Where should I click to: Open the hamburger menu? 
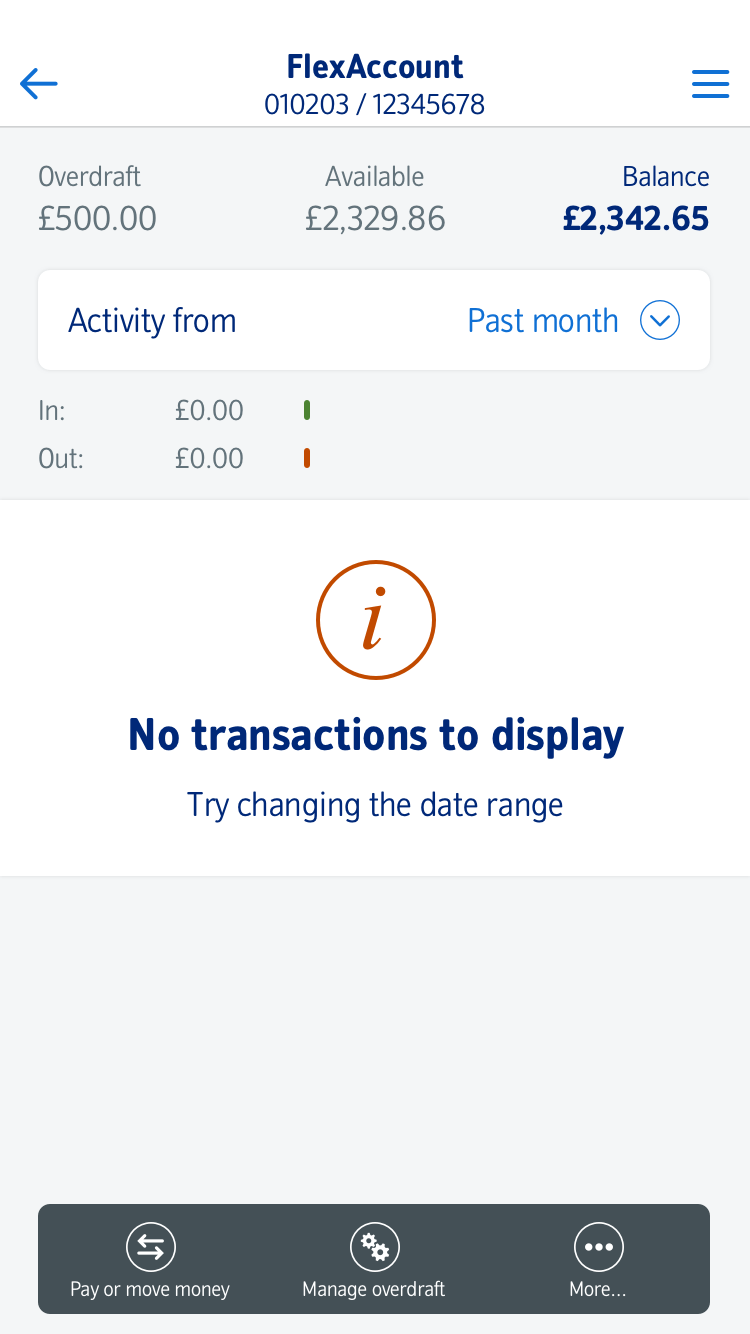click(x=710, y=84)
